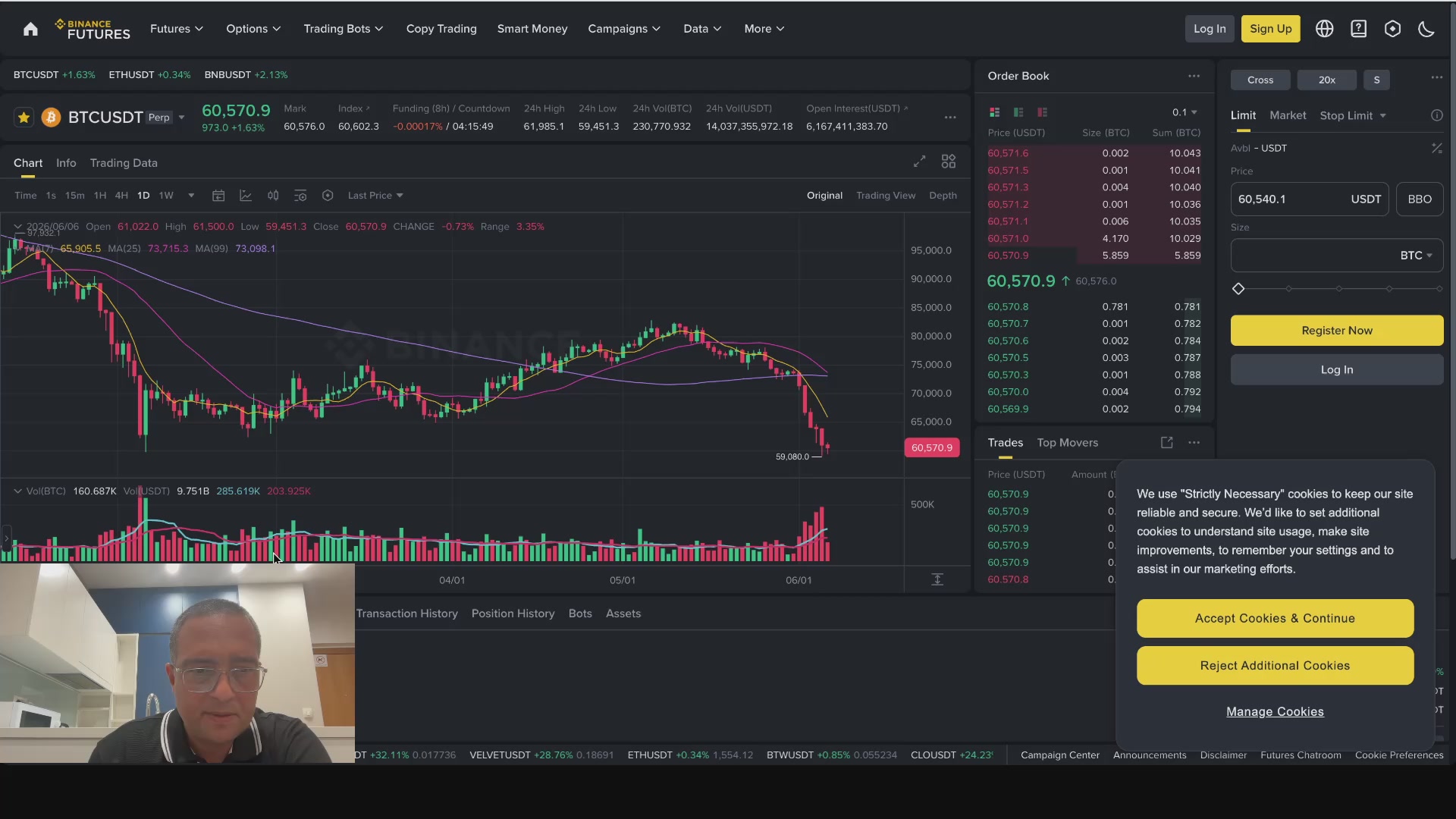This screenshot has width=1456, height=819.
Task: Select the 4H time interval
Action: [121, 196]
